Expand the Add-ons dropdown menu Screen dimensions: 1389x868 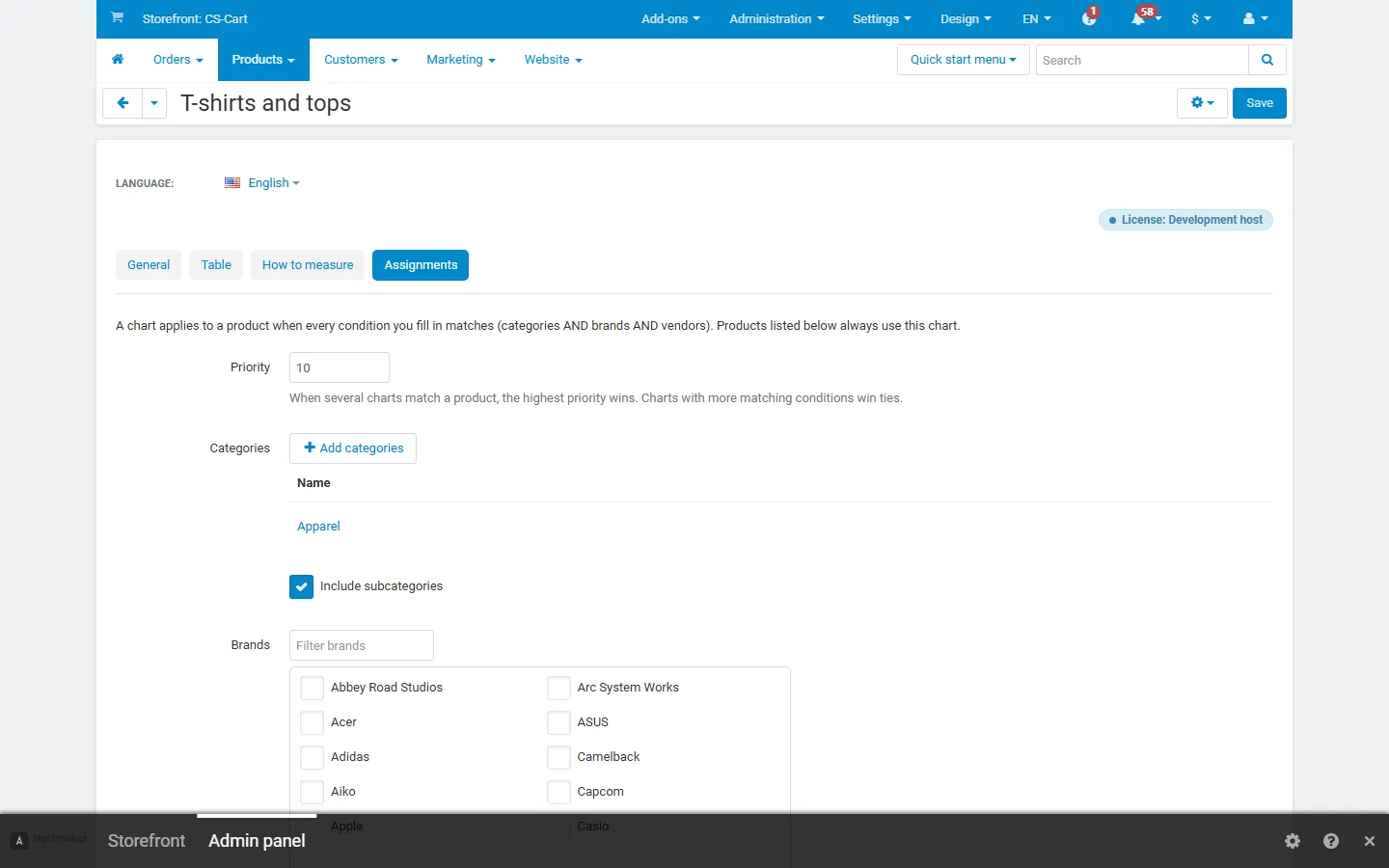pos(670,18)
